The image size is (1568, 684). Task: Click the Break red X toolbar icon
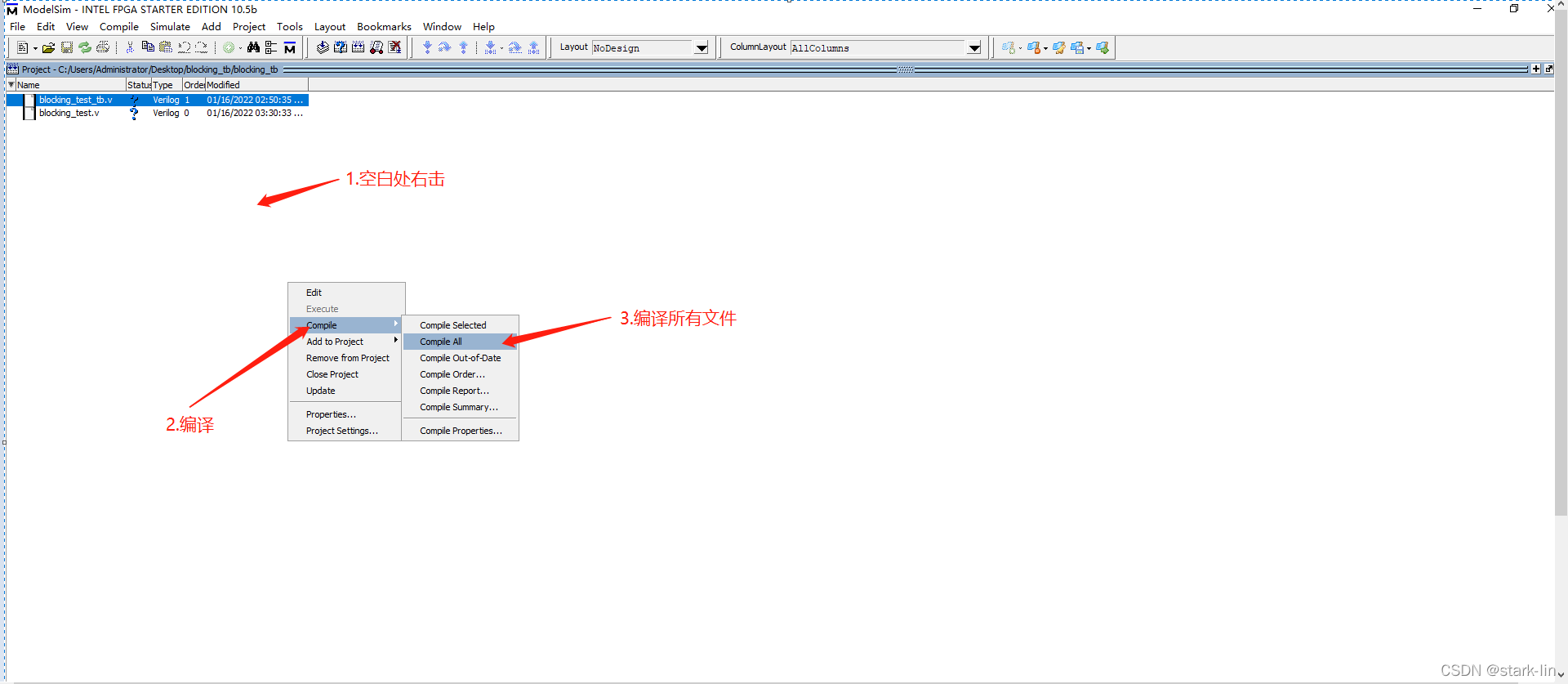click(x=394, y=47)
